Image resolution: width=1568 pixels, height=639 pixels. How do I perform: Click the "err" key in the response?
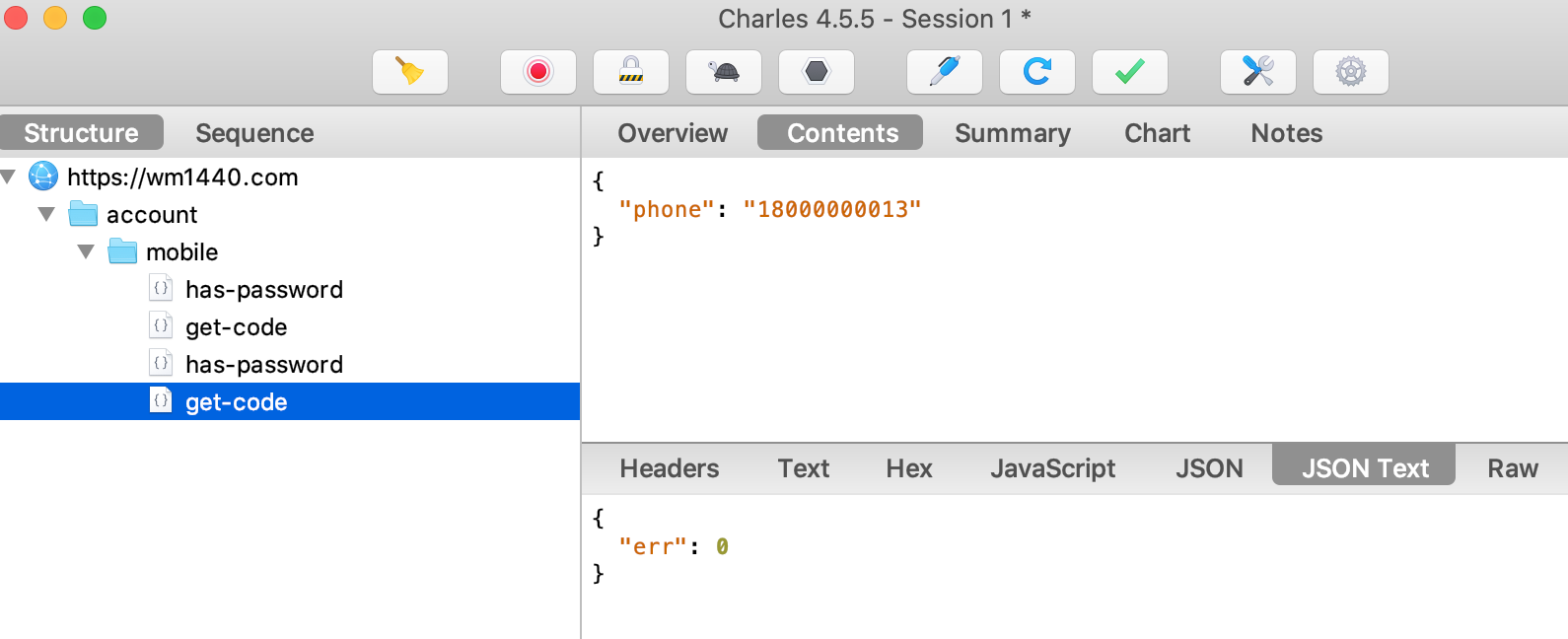pyautogui.click(x=653, y=547)
